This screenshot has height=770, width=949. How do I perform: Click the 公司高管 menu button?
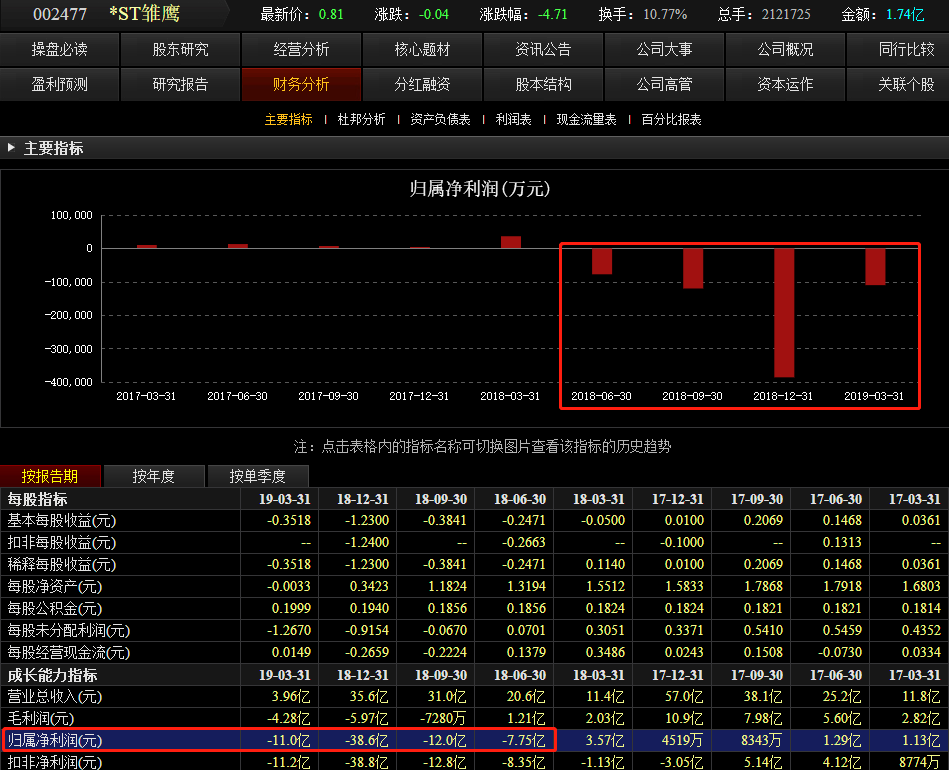(664, 84)
